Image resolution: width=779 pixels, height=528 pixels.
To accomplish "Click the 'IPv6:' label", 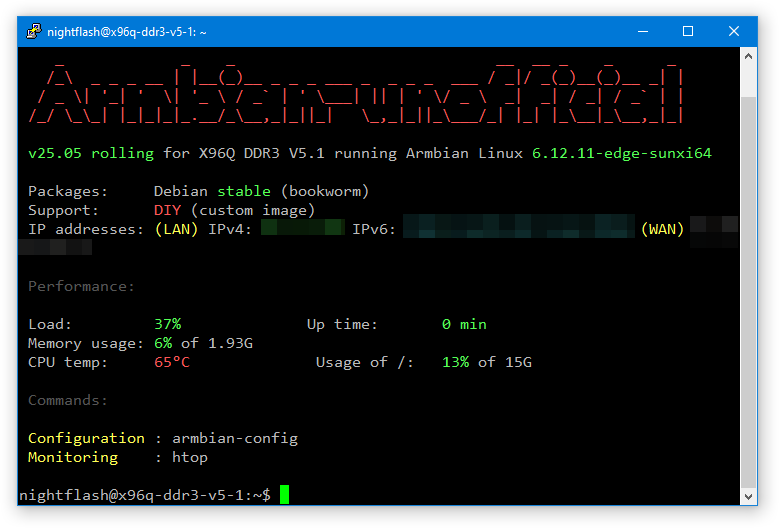I will (374, 229).
